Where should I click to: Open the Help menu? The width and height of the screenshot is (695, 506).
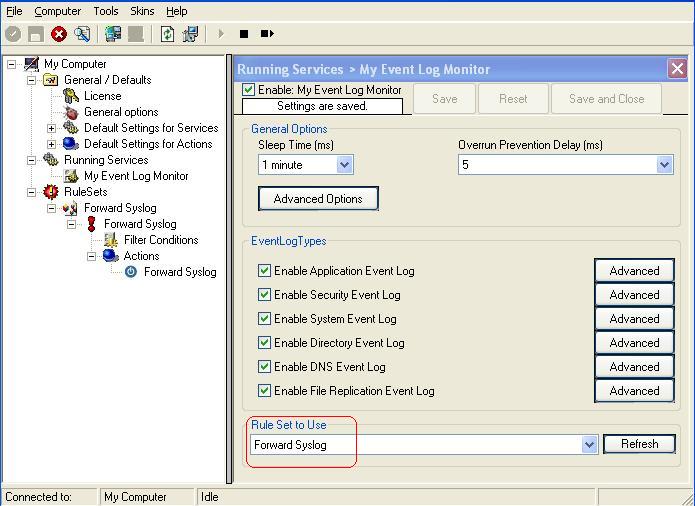[x=176, y=11]
